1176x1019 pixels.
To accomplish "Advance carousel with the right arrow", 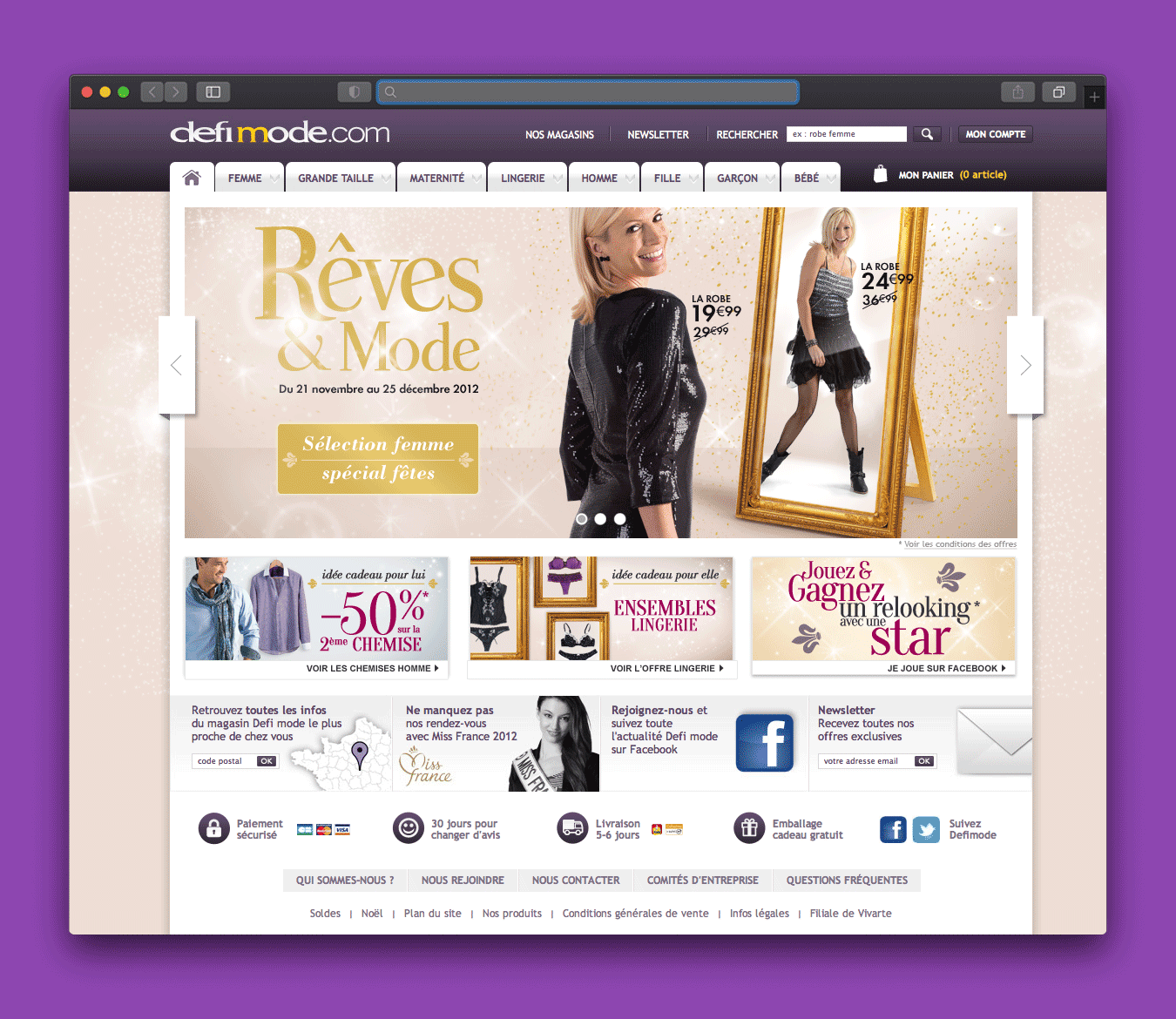I will (1025, 365).
